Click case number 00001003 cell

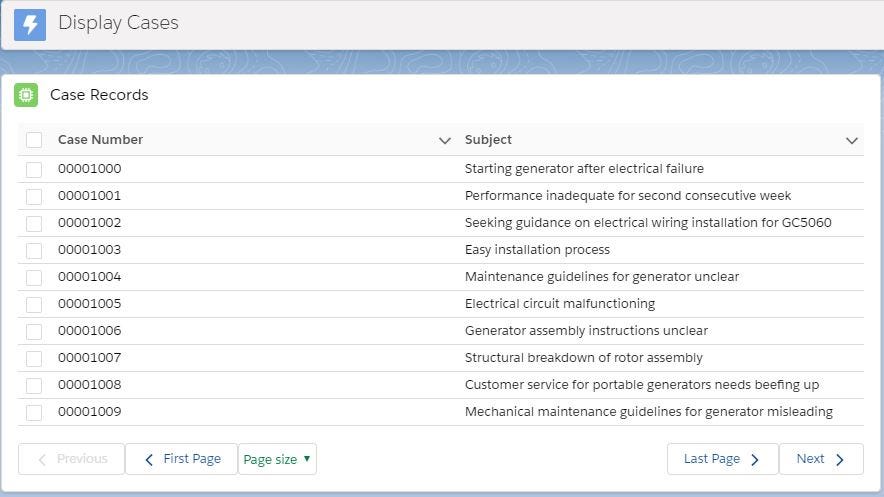(x=90, y=250)
